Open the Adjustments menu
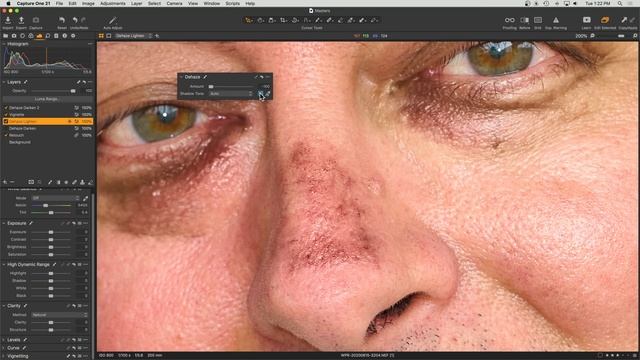 coord(113,3)
